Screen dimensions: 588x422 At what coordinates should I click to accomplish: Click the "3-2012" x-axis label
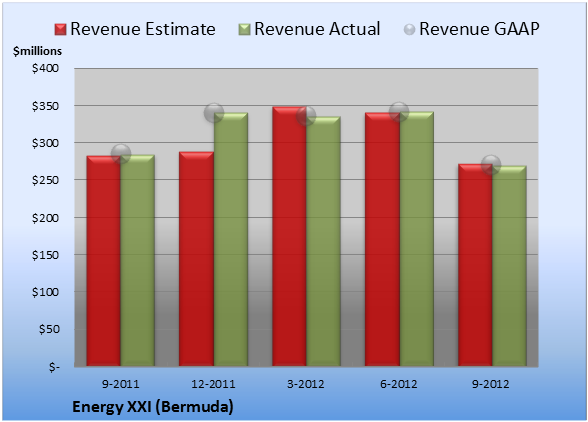pyautogui.click(x=306, y=384)
